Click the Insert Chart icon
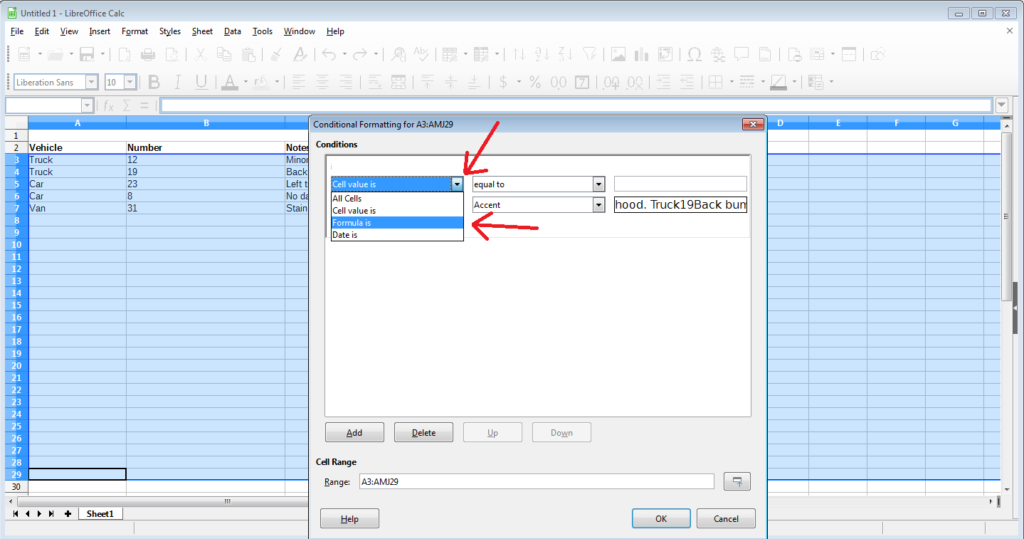Screen dimensions: 1024x539 [x=641, y=55]
